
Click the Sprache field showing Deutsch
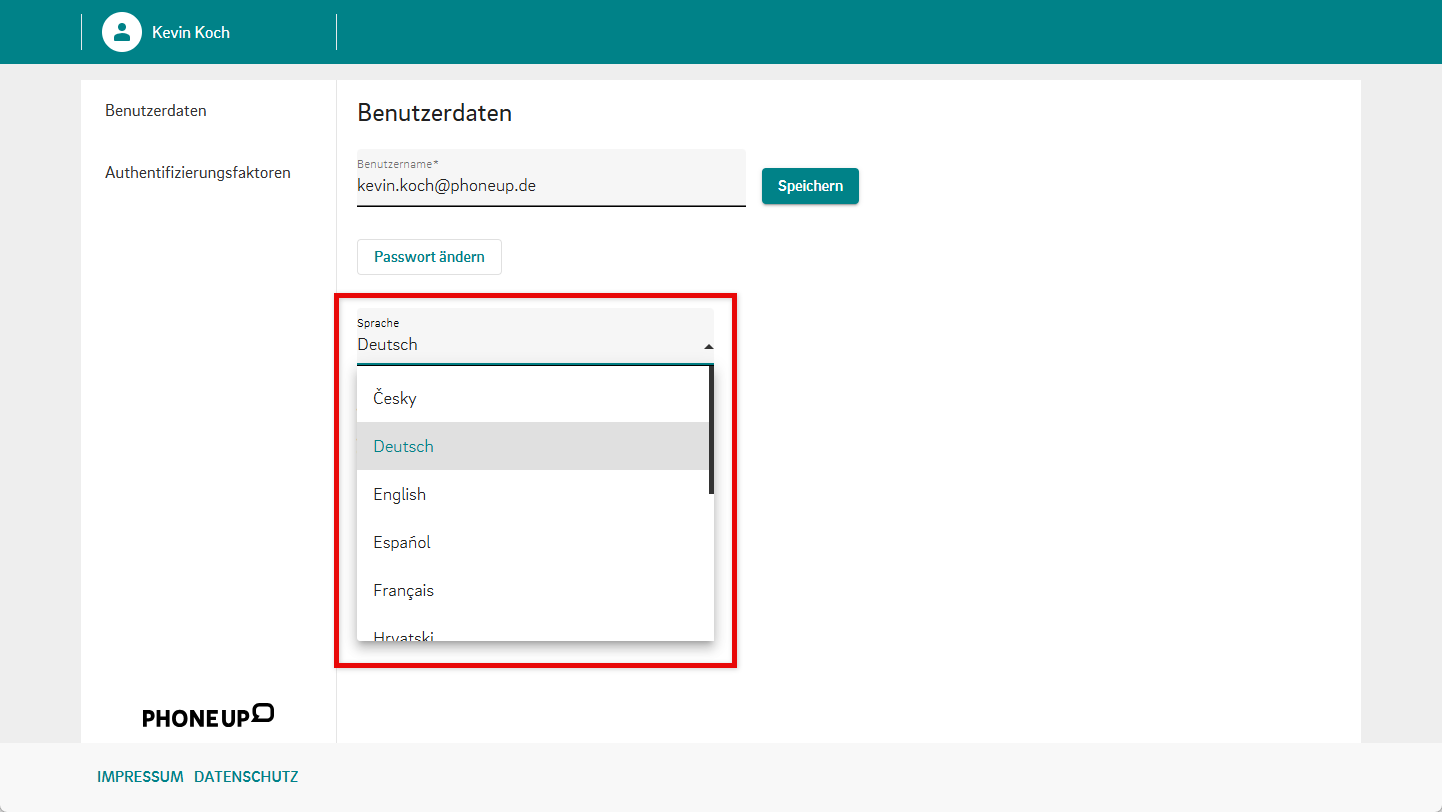point(520,344)
